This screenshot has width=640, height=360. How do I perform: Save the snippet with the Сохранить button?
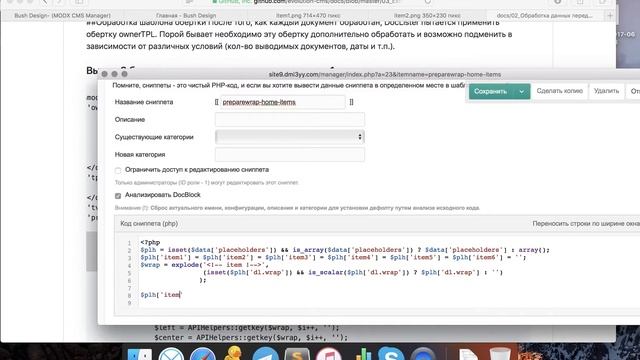491,91
